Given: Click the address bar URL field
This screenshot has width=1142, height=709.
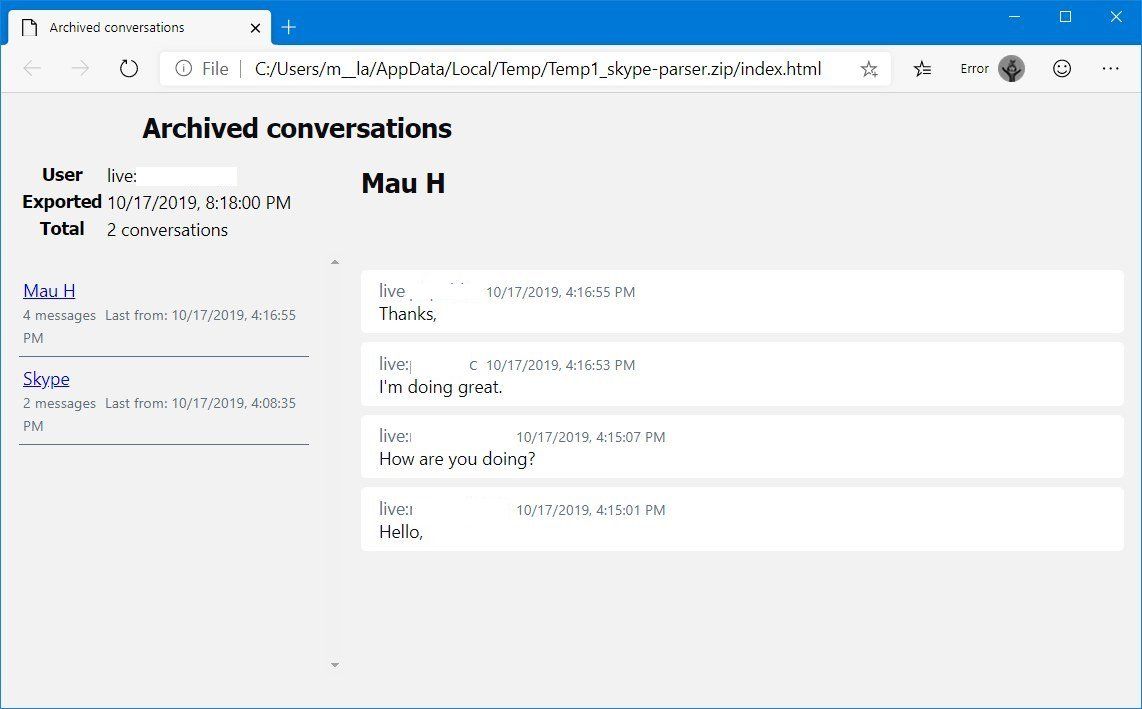Looking at the screenshot, I should pyautogui.click(x=538, y=69).
